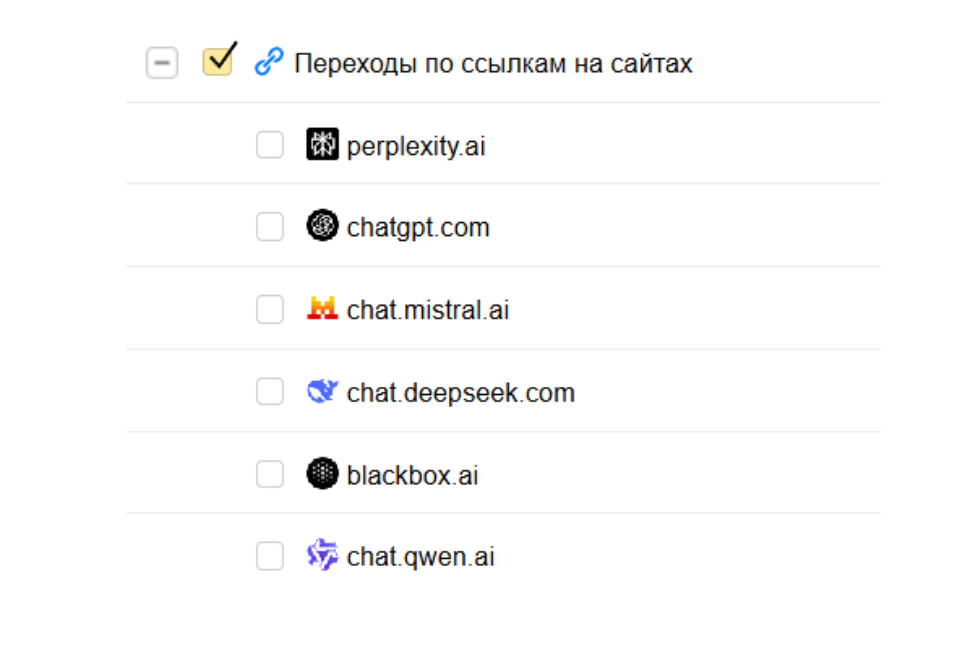The width and height of the screenshot is (960, 650).
Task: Click the blue chain link icon
Action: click(268, 63)
